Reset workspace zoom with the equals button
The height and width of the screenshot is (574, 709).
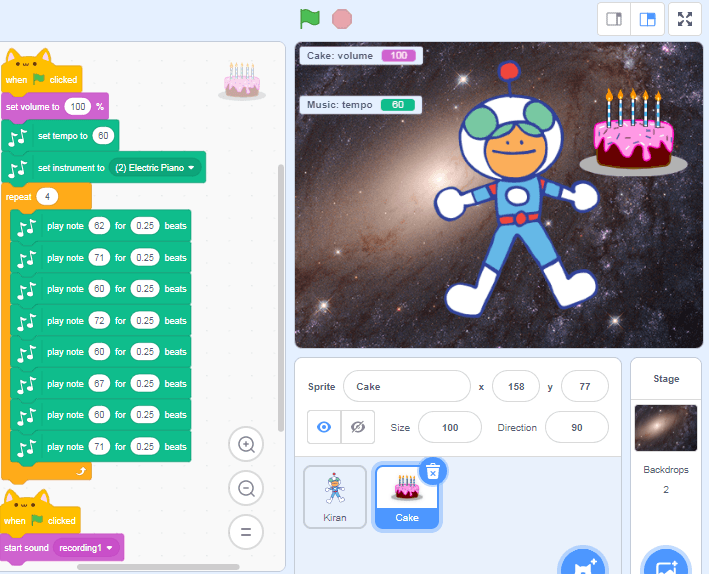click(246, 532)
